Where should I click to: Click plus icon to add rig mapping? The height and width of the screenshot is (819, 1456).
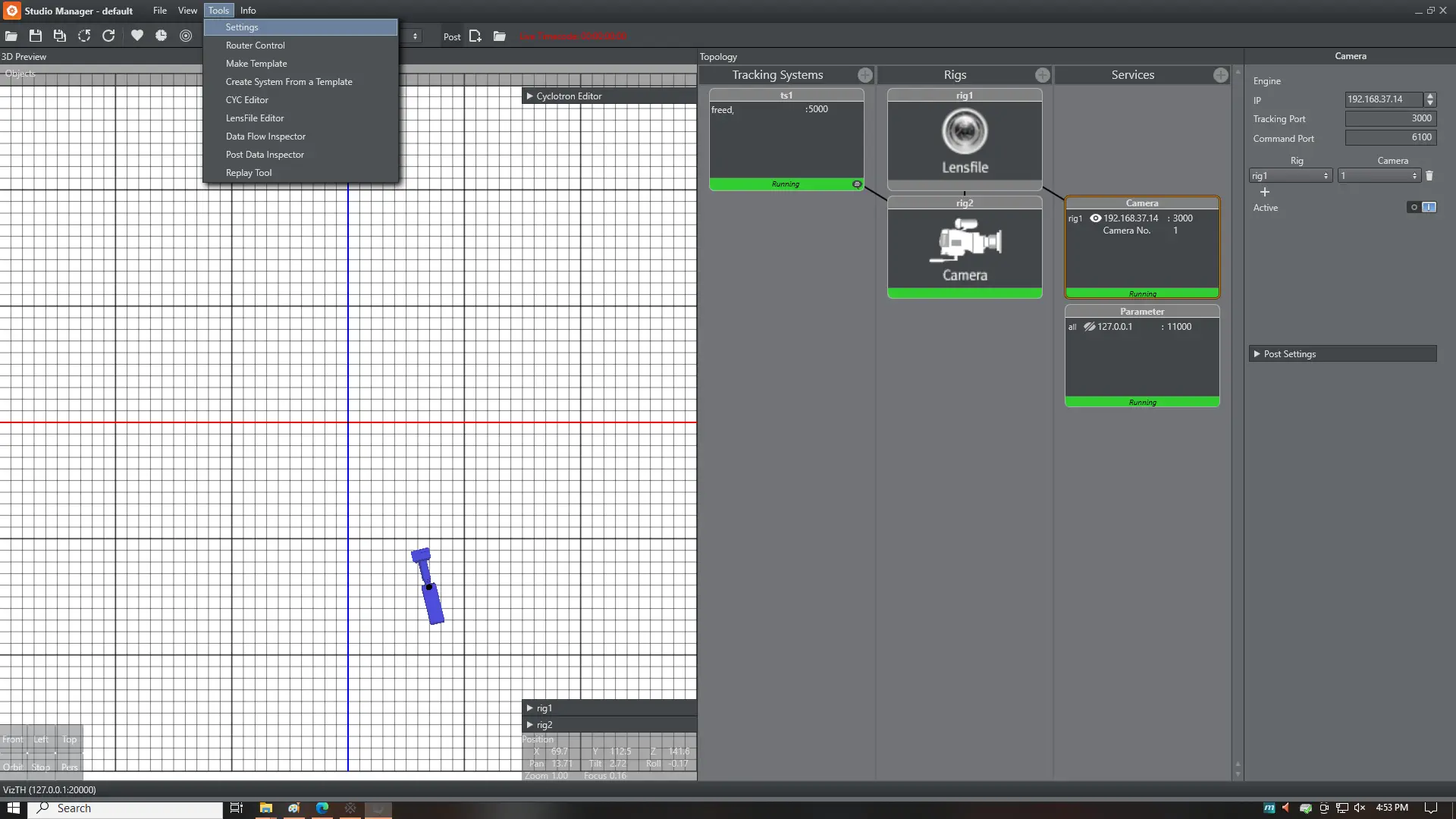(x=1265, y=192)
